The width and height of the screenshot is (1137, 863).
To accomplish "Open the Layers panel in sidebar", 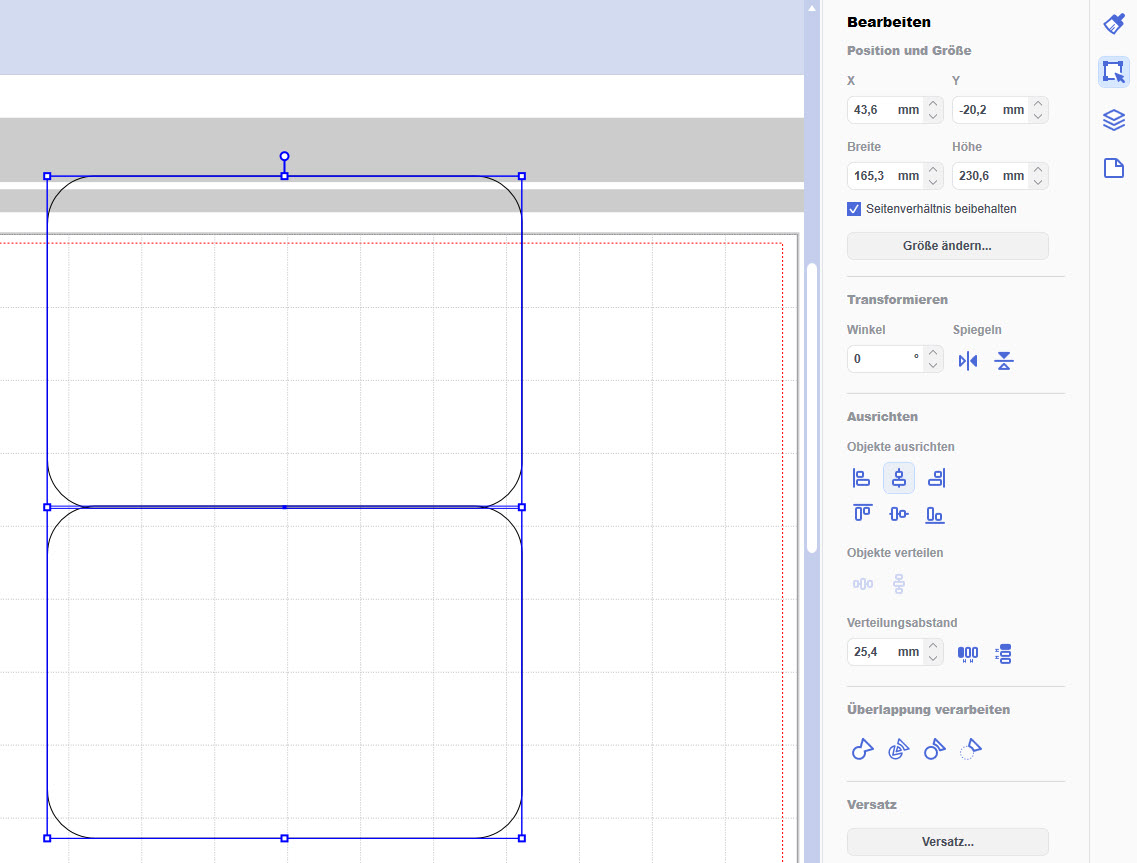I will 1113,120.
